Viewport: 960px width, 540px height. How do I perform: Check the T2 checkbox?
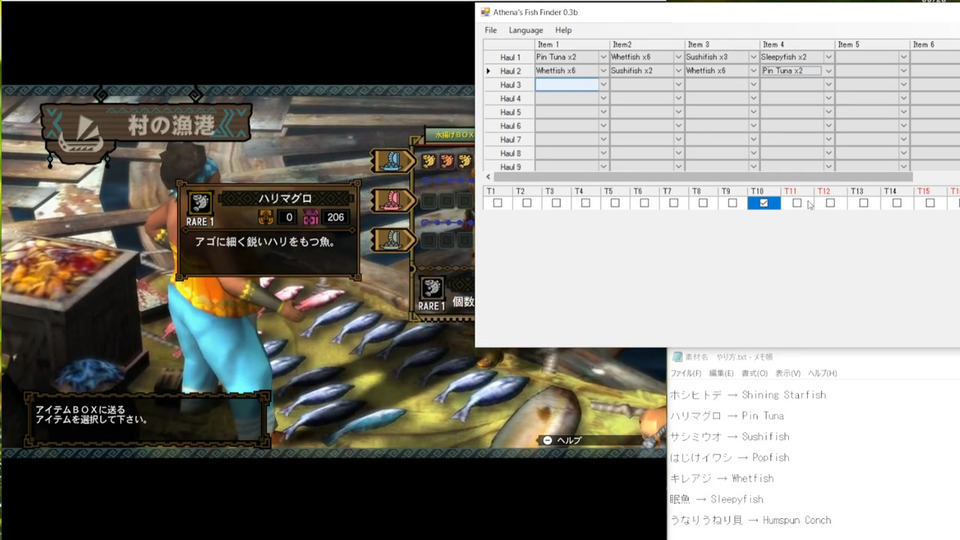click(527, 203)
